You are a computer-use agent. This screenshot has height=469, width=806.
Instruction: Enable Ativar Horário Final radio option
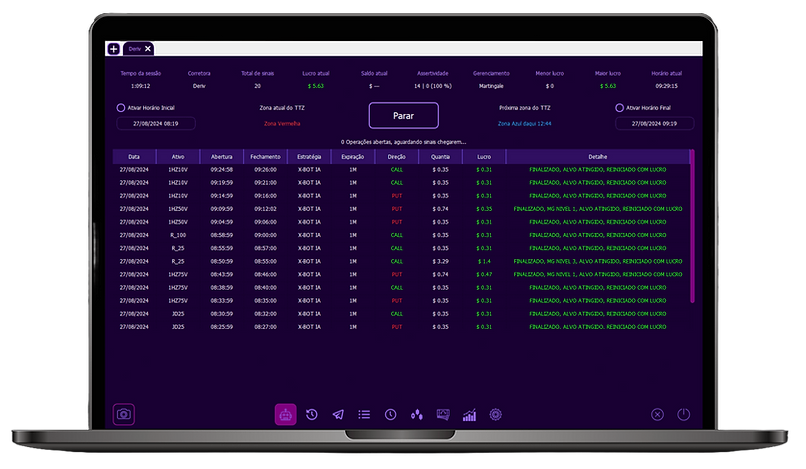click(x=620, y=107)
